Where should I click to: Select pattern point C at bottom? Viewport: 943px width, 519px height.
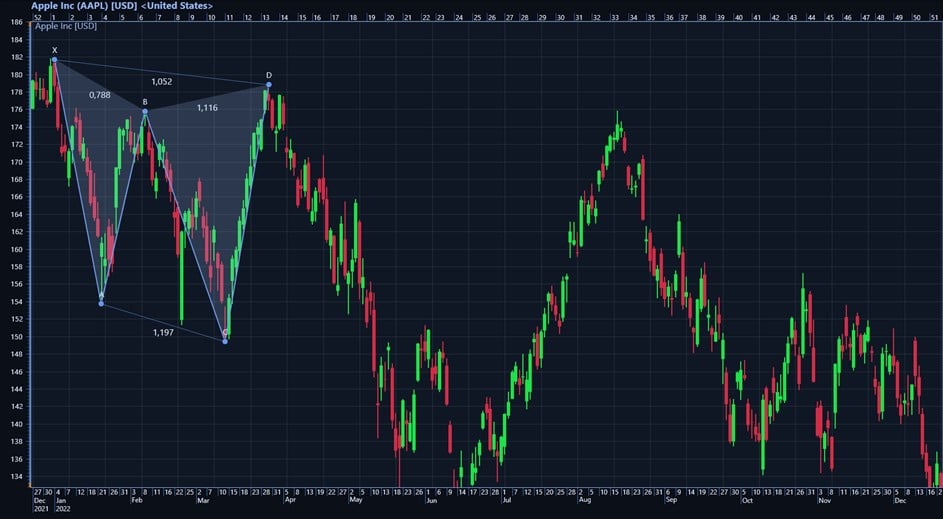click(225, 341)
